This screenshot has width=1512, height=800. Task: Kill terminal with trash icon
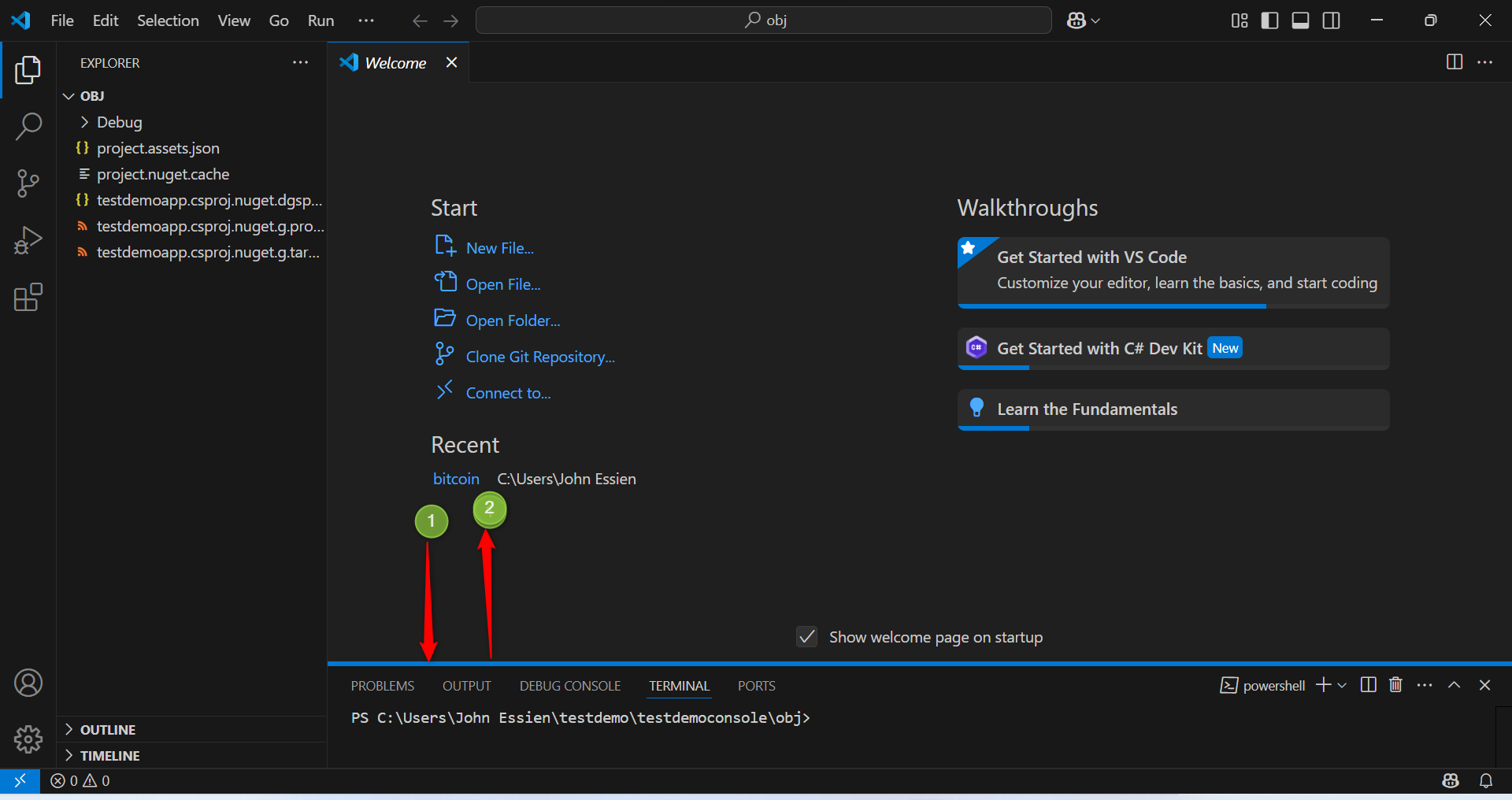click(1395, 685)
